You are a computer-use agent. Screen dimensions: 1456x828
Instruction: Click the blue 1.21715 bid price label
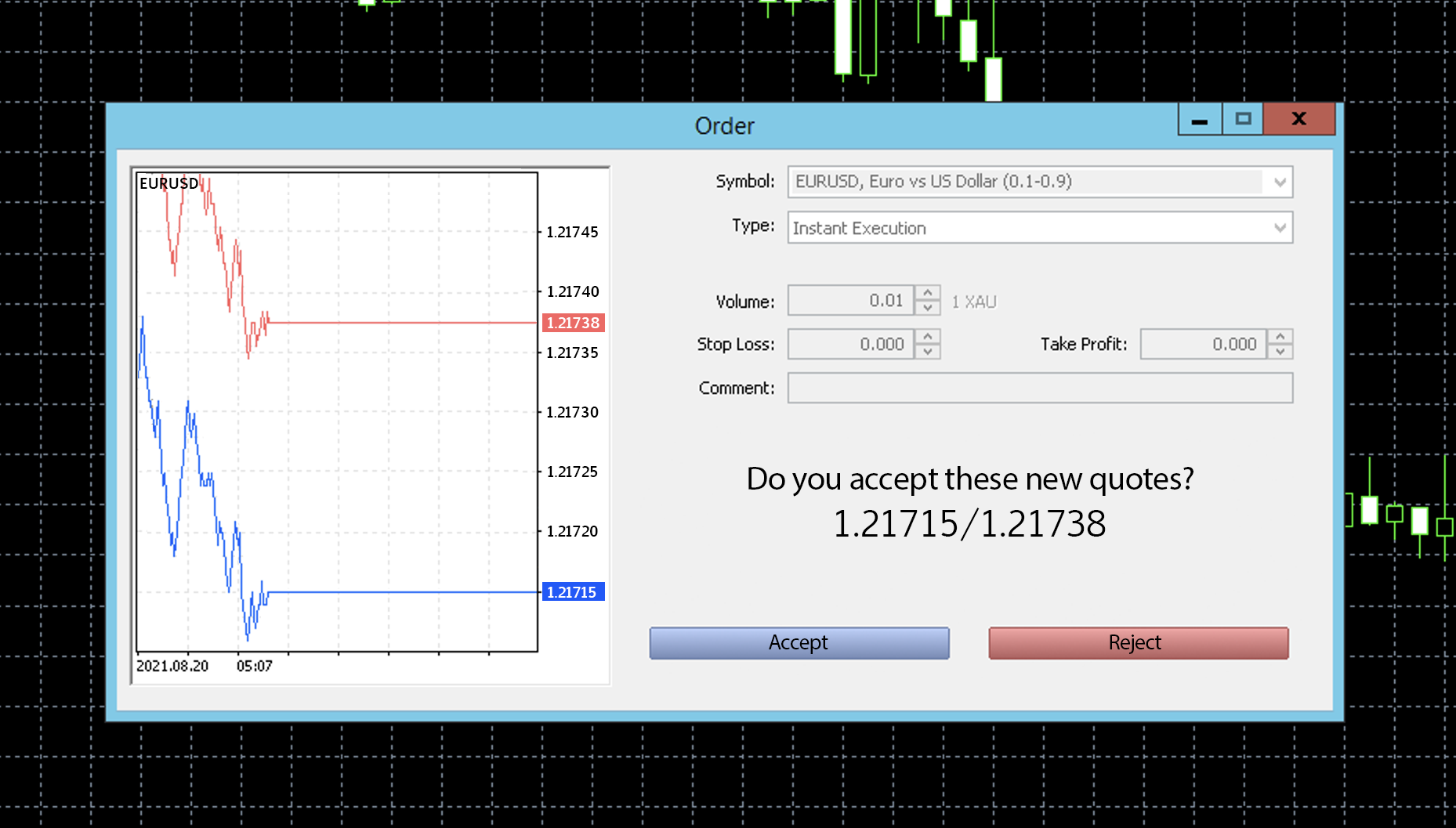point(573,592)
